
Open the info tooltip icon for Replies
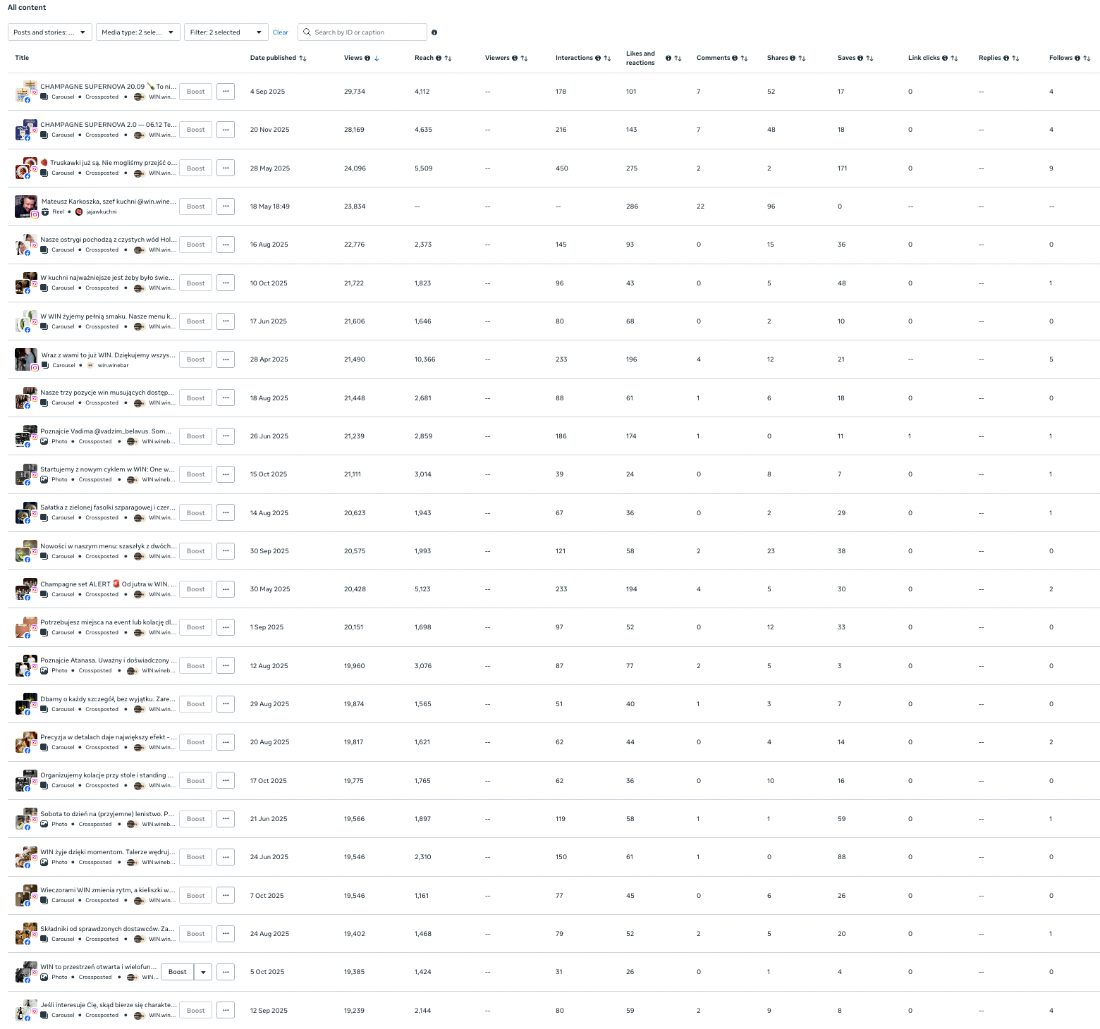(1006, 58)
